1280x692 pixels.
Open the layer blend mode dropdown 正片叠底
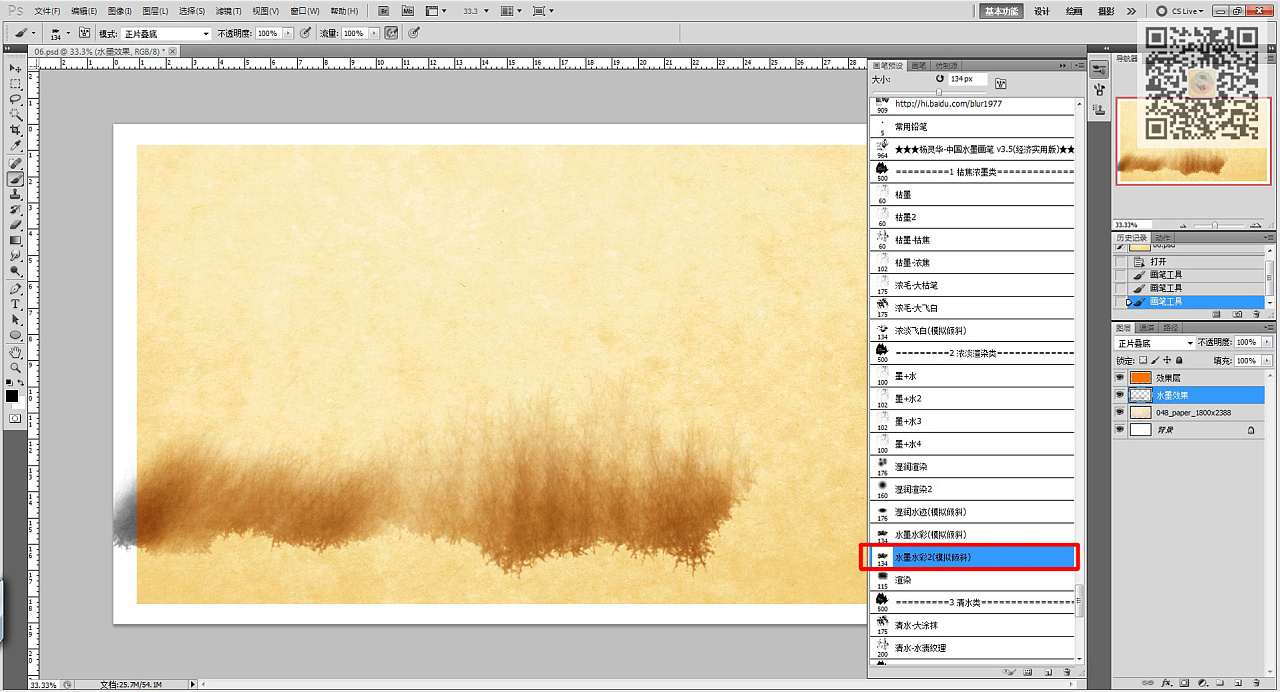(x=1153, y=343)
